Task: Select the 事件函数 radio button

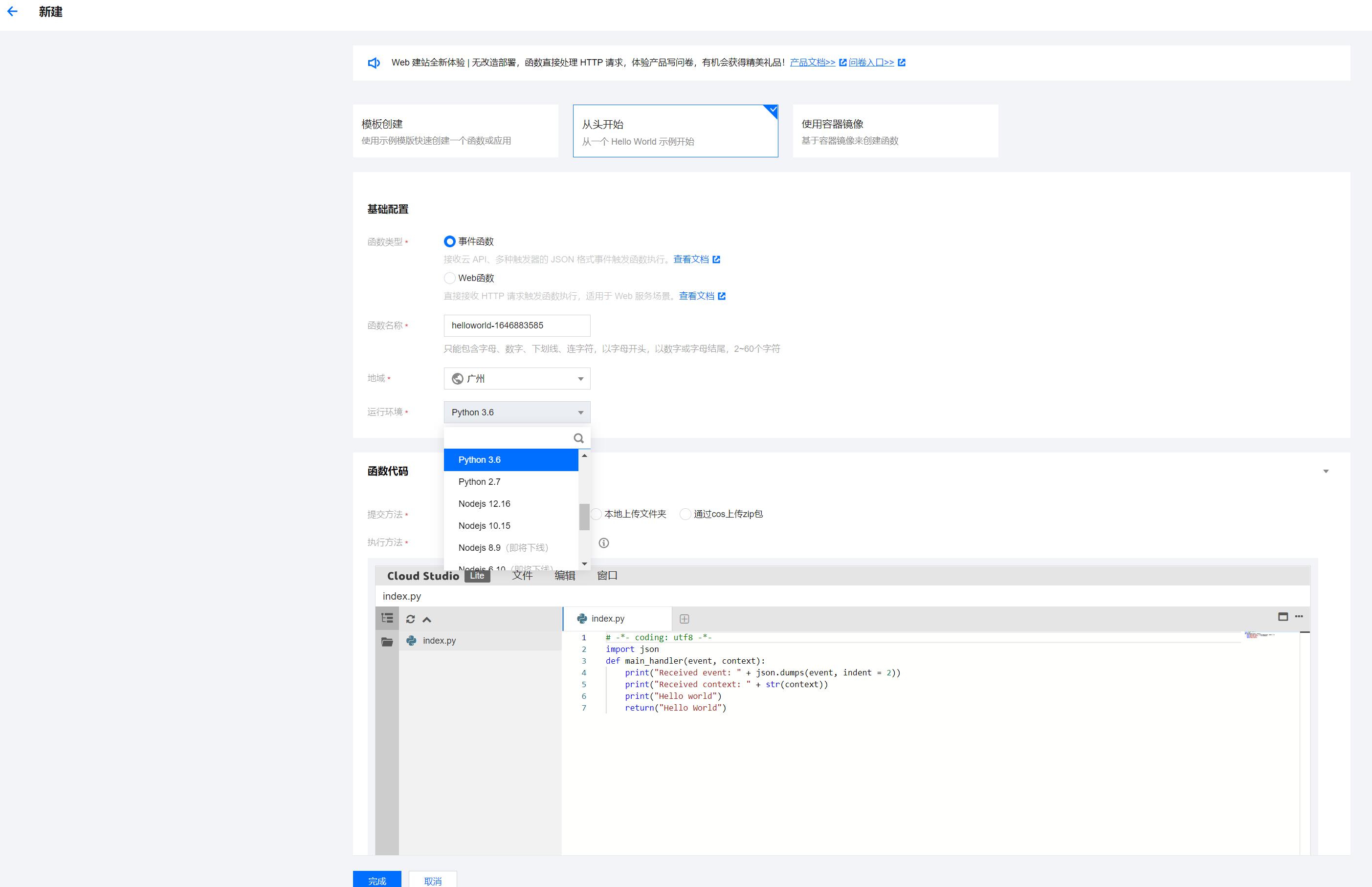Action: pyautogui.click(x=449, y=241)
